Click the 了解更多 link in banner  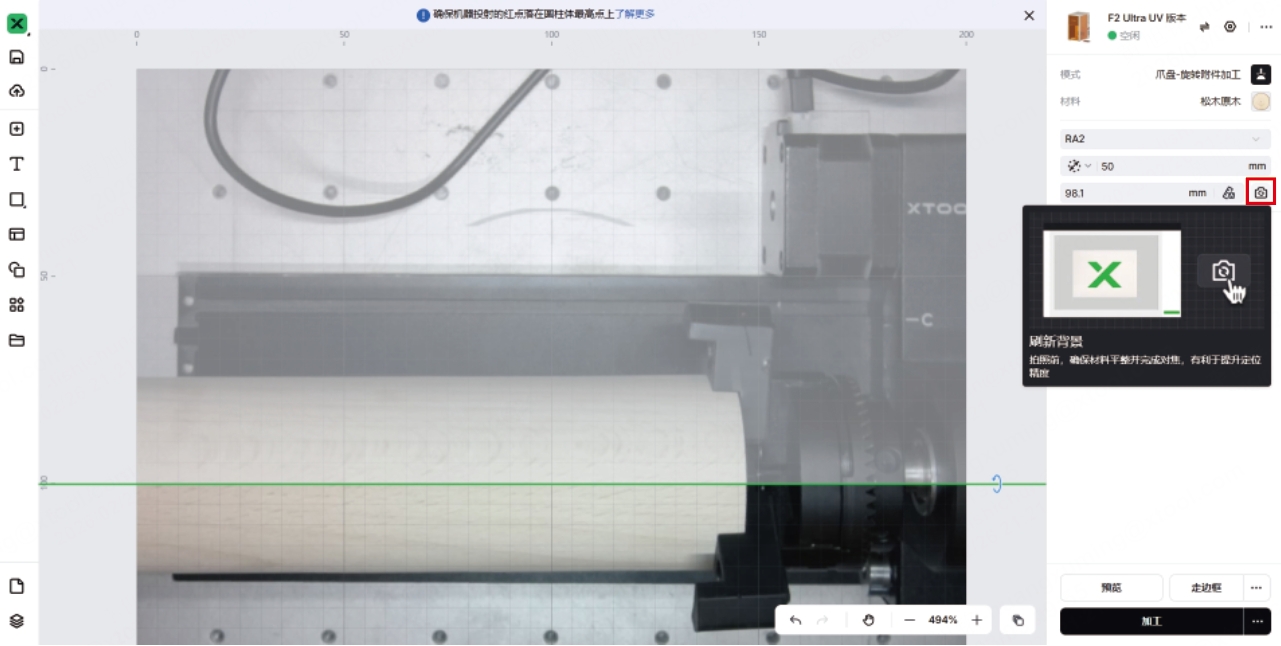click(x=634, y=15)
